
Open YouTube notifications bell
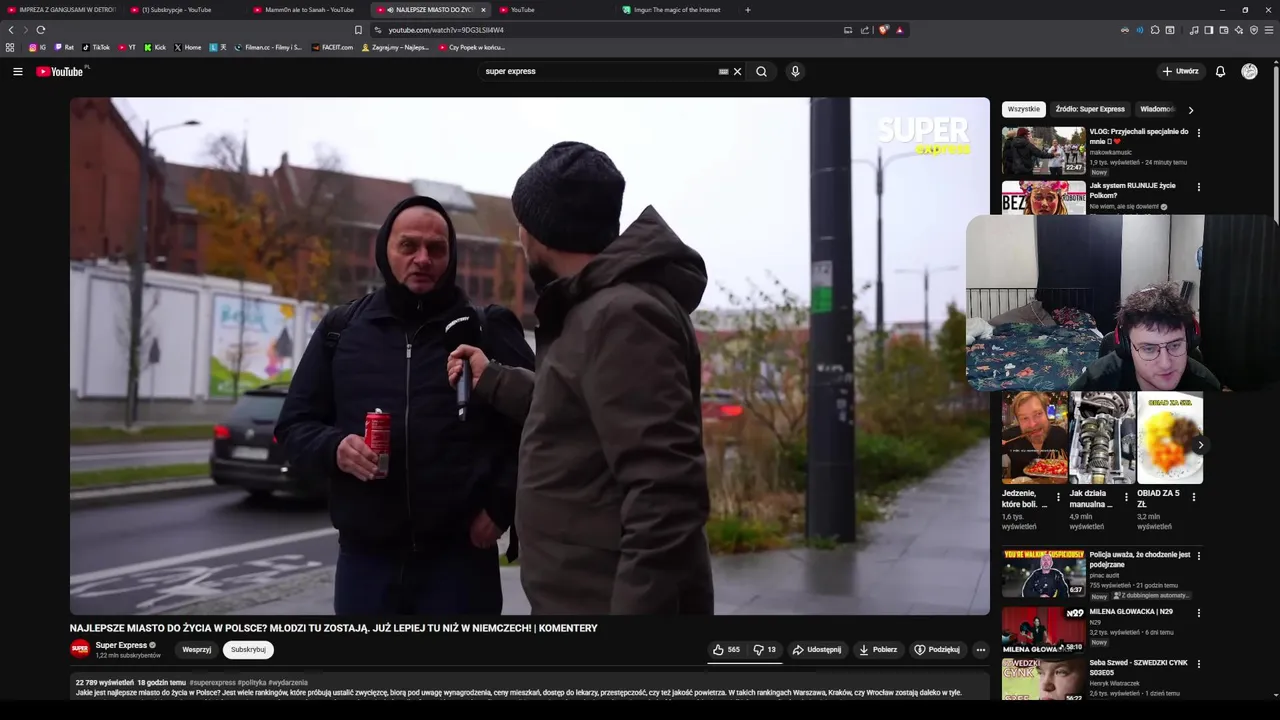coord(1220,71)
